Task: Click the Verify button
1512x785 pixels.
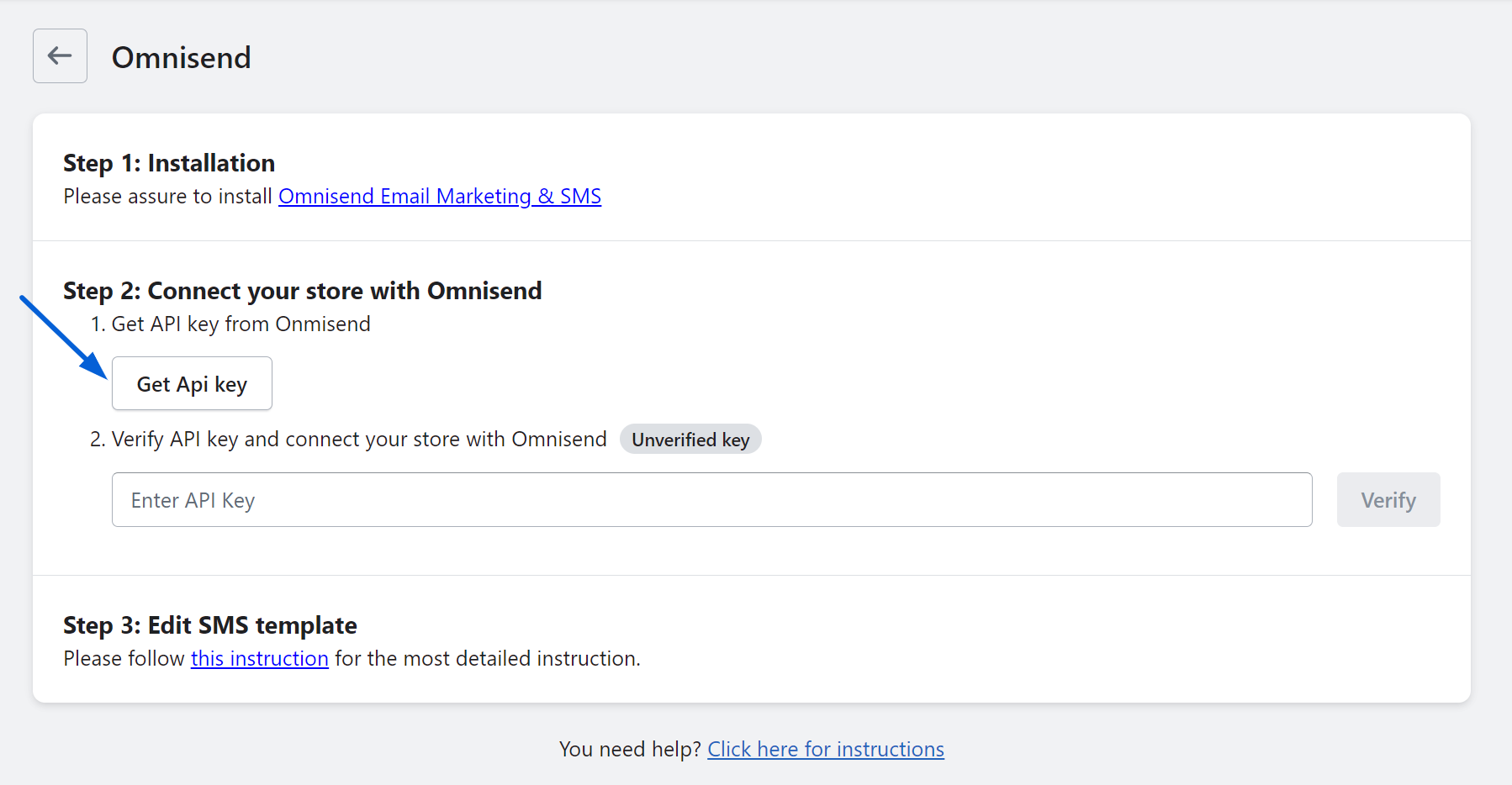Action: (1388, 500)
